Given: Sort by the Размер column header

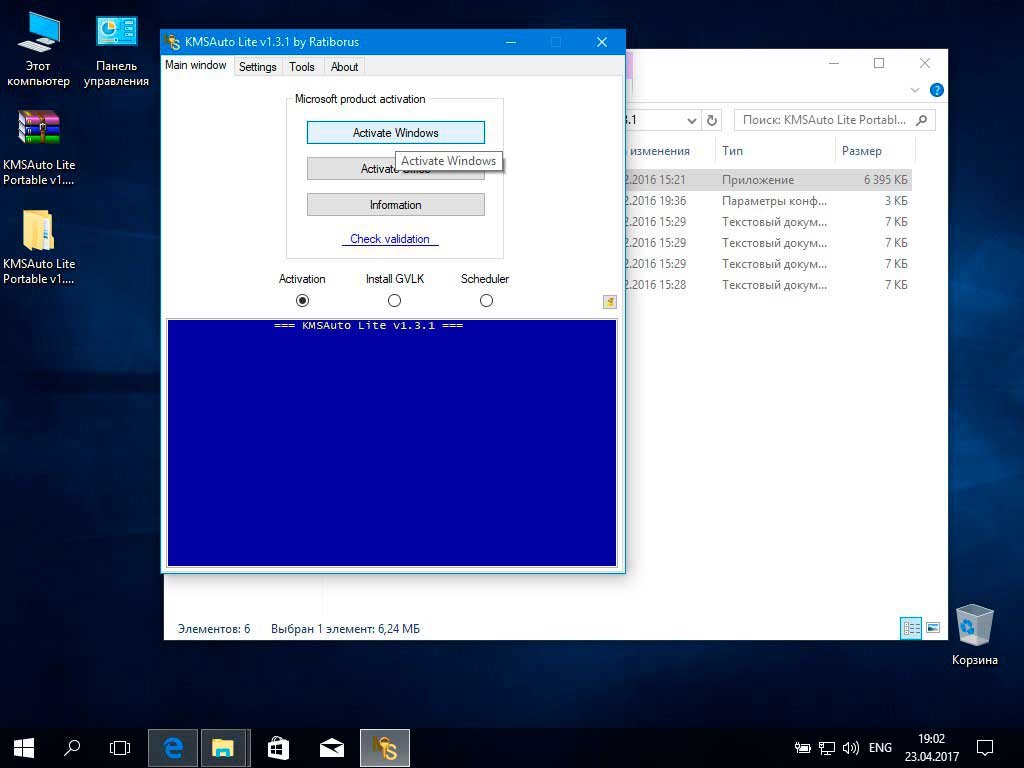Looking at the screenshot, I should click(x=875, y=151).
